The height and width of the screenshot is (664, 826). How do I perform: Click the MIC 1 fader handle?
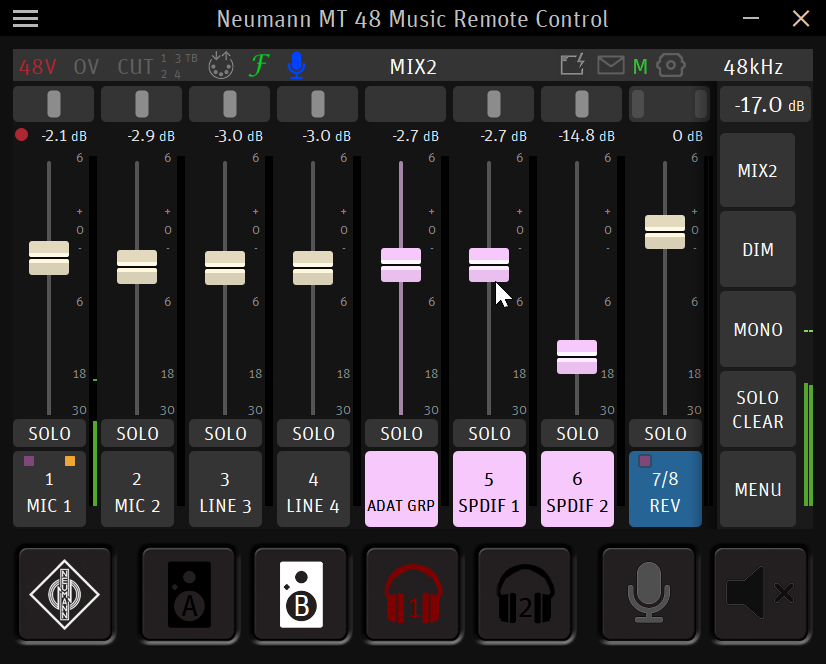tap(49, 258)
